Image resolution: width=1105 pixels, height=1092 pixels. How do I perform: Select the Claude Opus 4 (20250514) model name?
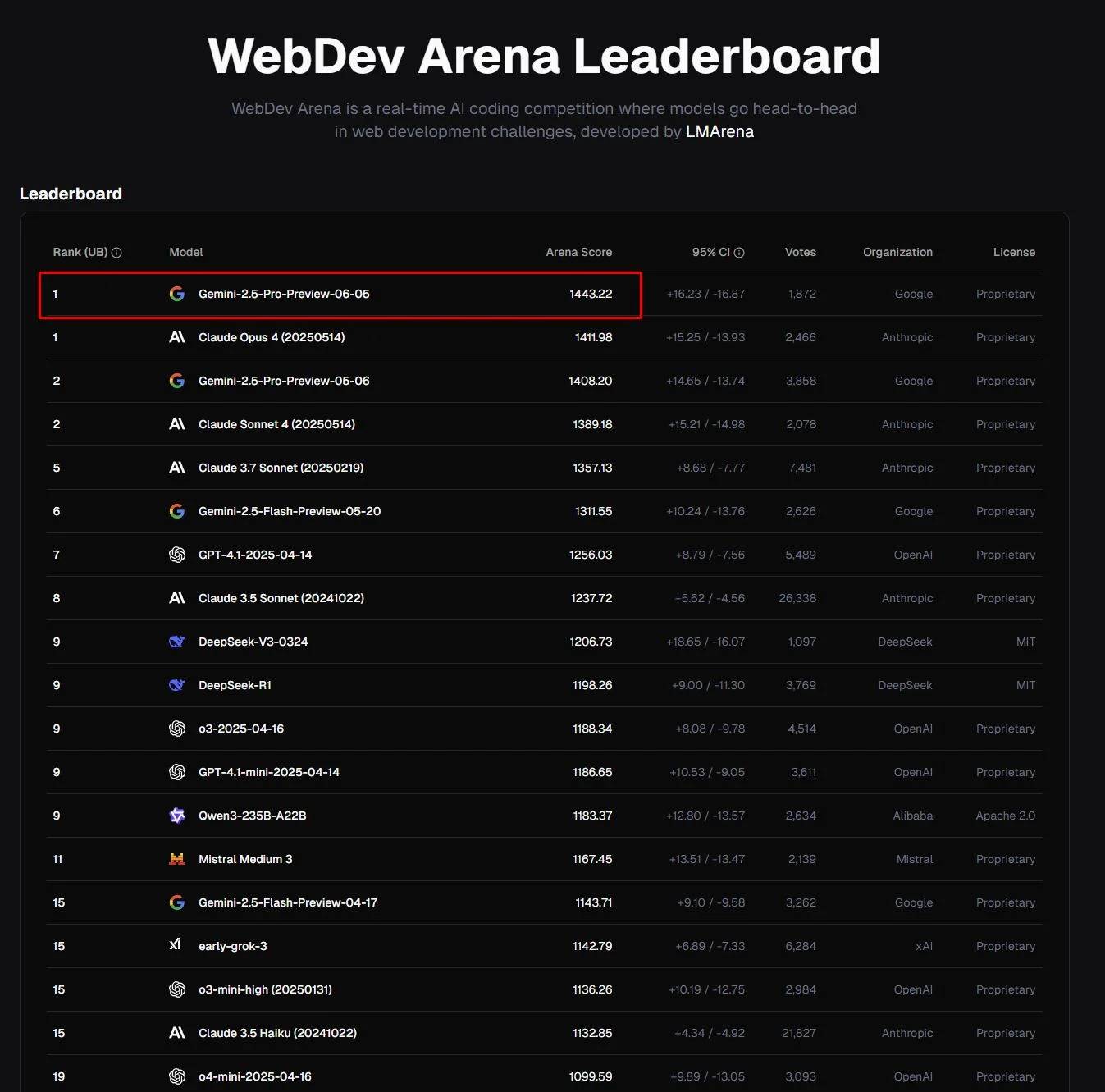pyautogui.click(x=272, y=337)
